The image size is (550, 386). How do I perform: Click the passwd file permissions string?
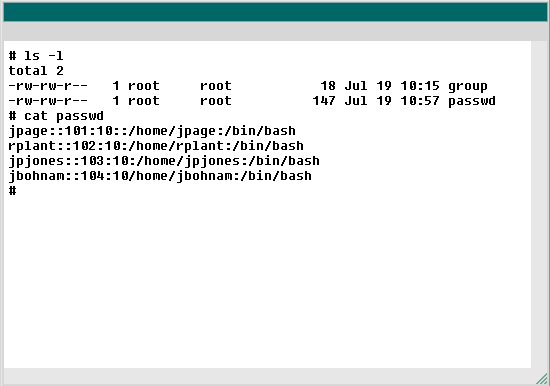coord(48,101)
